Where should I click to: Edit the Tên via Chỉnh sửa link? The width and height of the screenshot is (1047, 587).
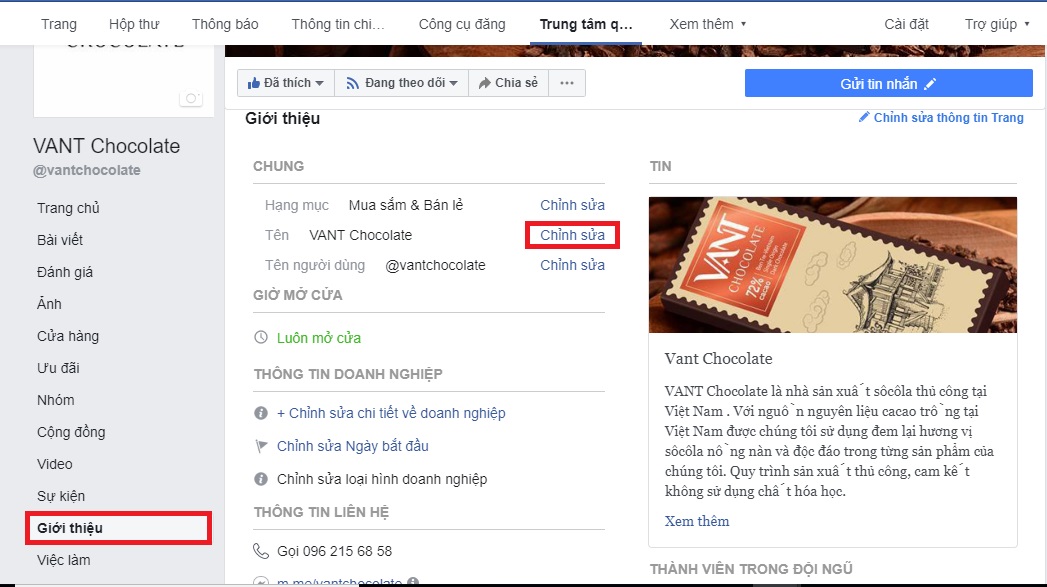click(572, 235)
